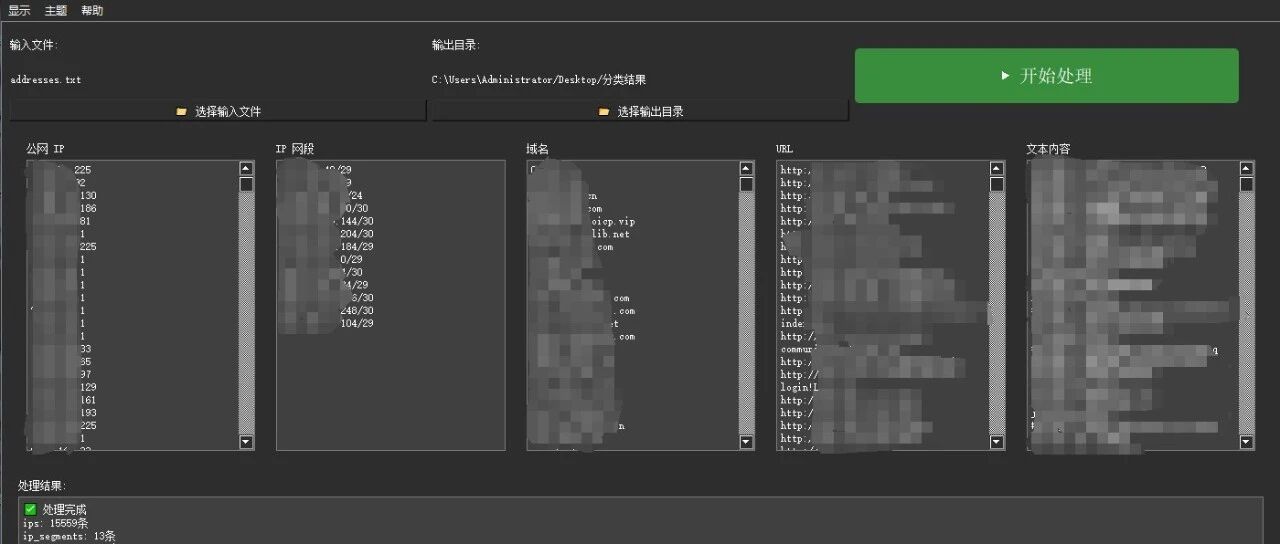1280x544 pixels.
Task: Click folder icon on 选择输出目录 button
Action: 604,112
